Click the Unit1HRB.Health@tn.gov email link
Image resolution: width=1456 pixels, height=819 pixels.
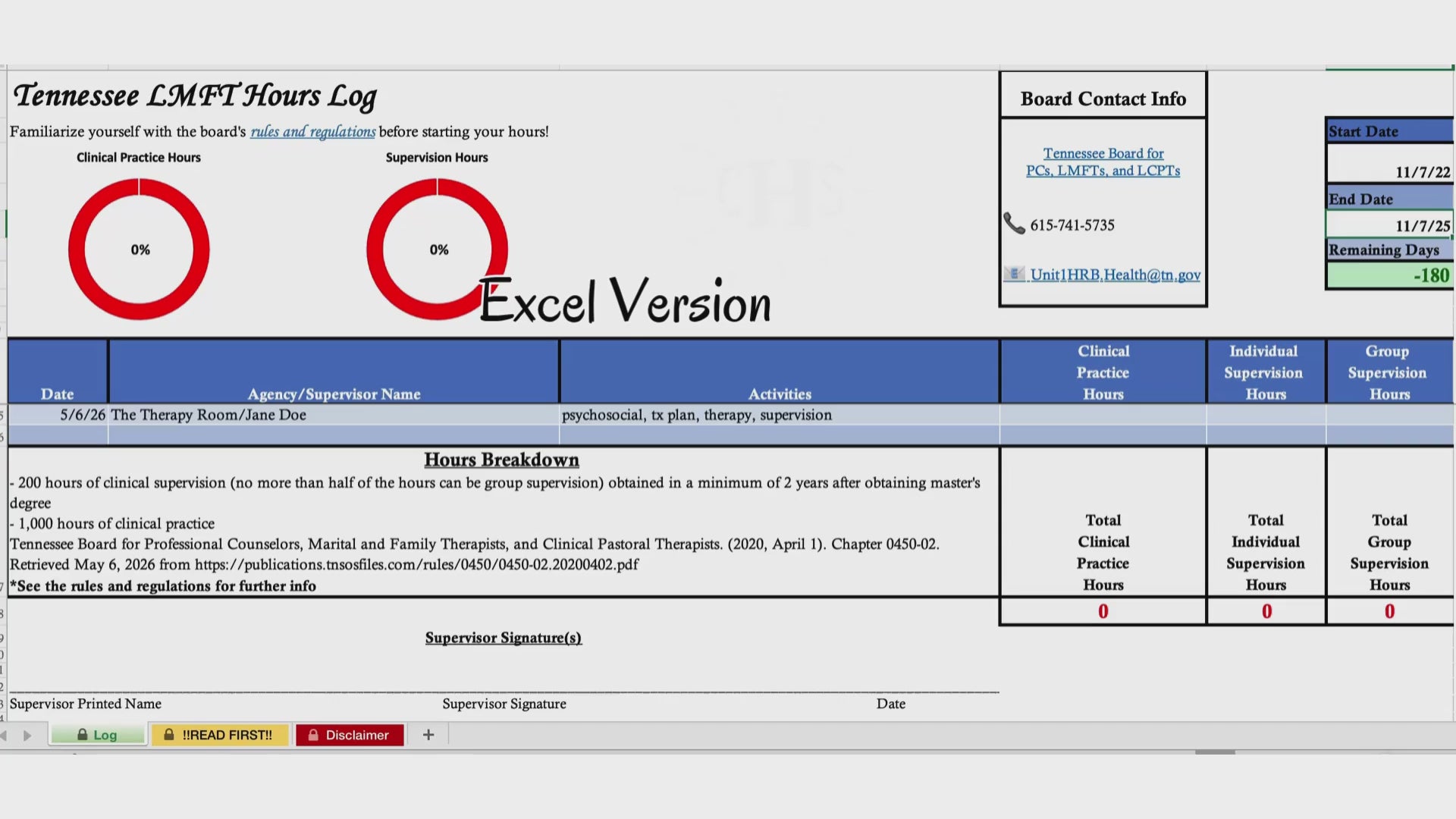[1115, 275]
